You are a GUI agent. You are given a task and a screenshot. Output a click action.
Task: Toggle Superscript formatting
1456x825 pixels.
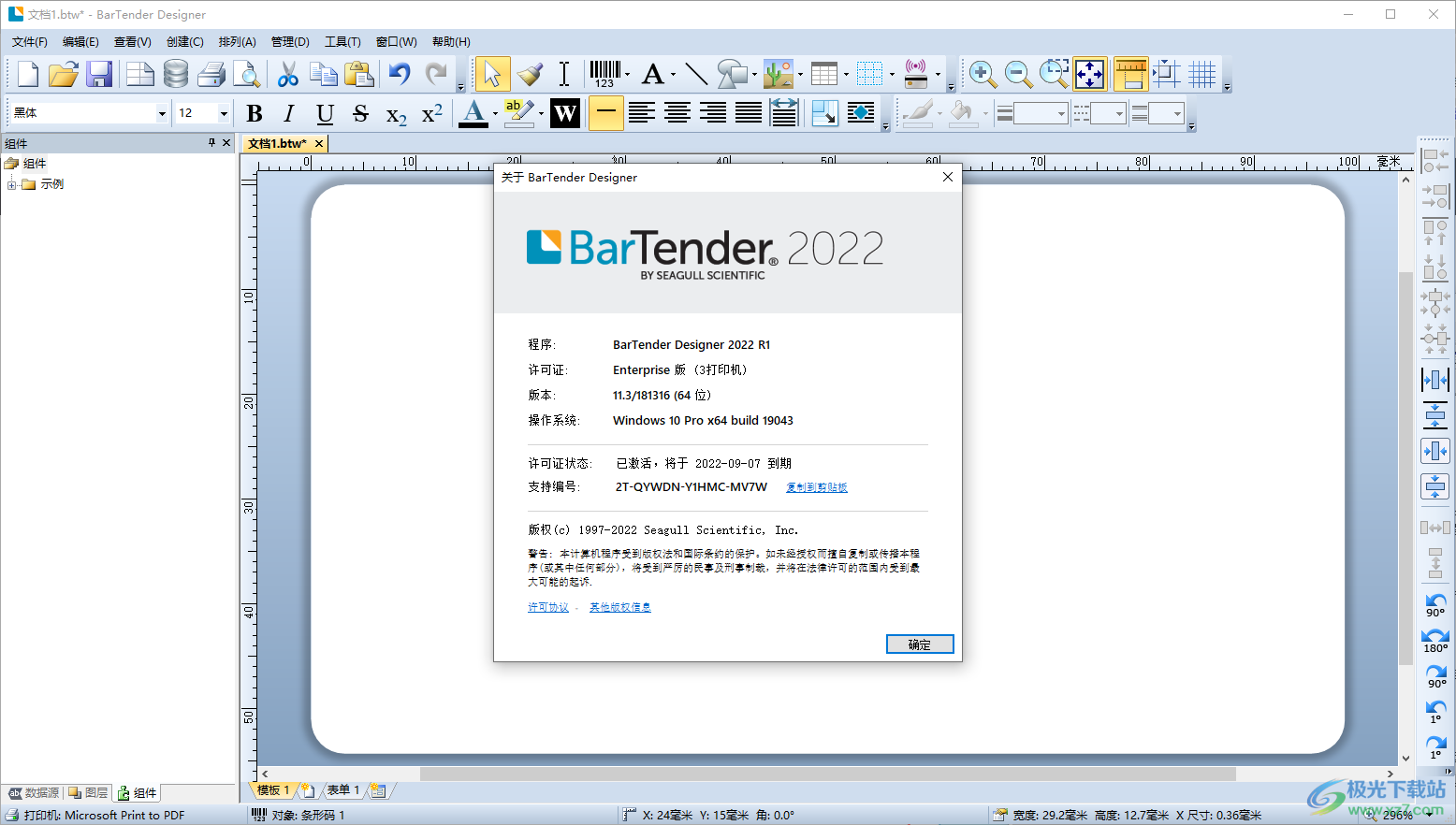(431, 113)
